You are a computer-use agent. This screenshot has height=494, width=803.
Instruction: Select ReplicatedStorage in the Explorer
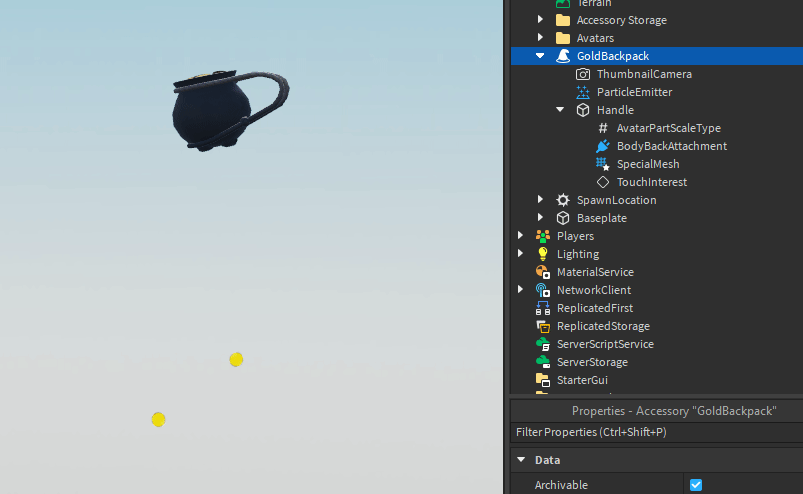603,326
